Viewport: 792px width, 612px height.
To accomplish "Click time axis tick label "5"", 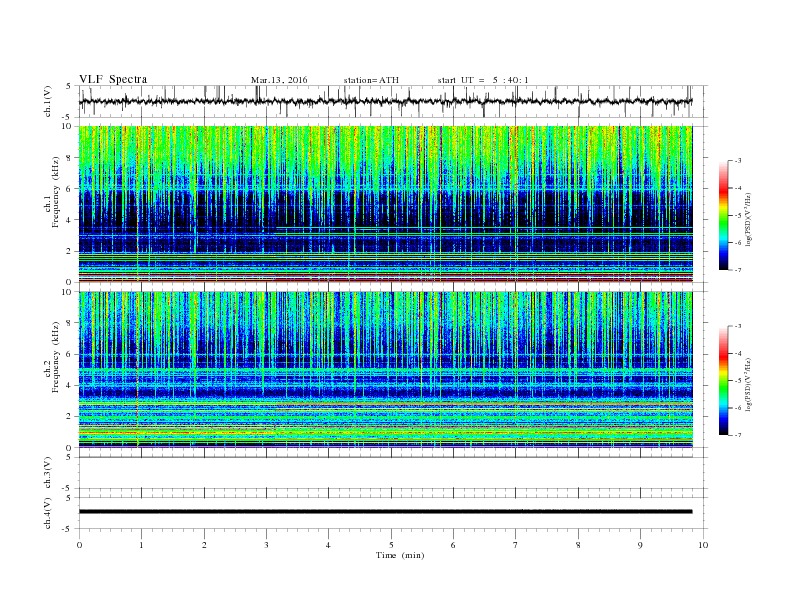I will tap(391, 545).
